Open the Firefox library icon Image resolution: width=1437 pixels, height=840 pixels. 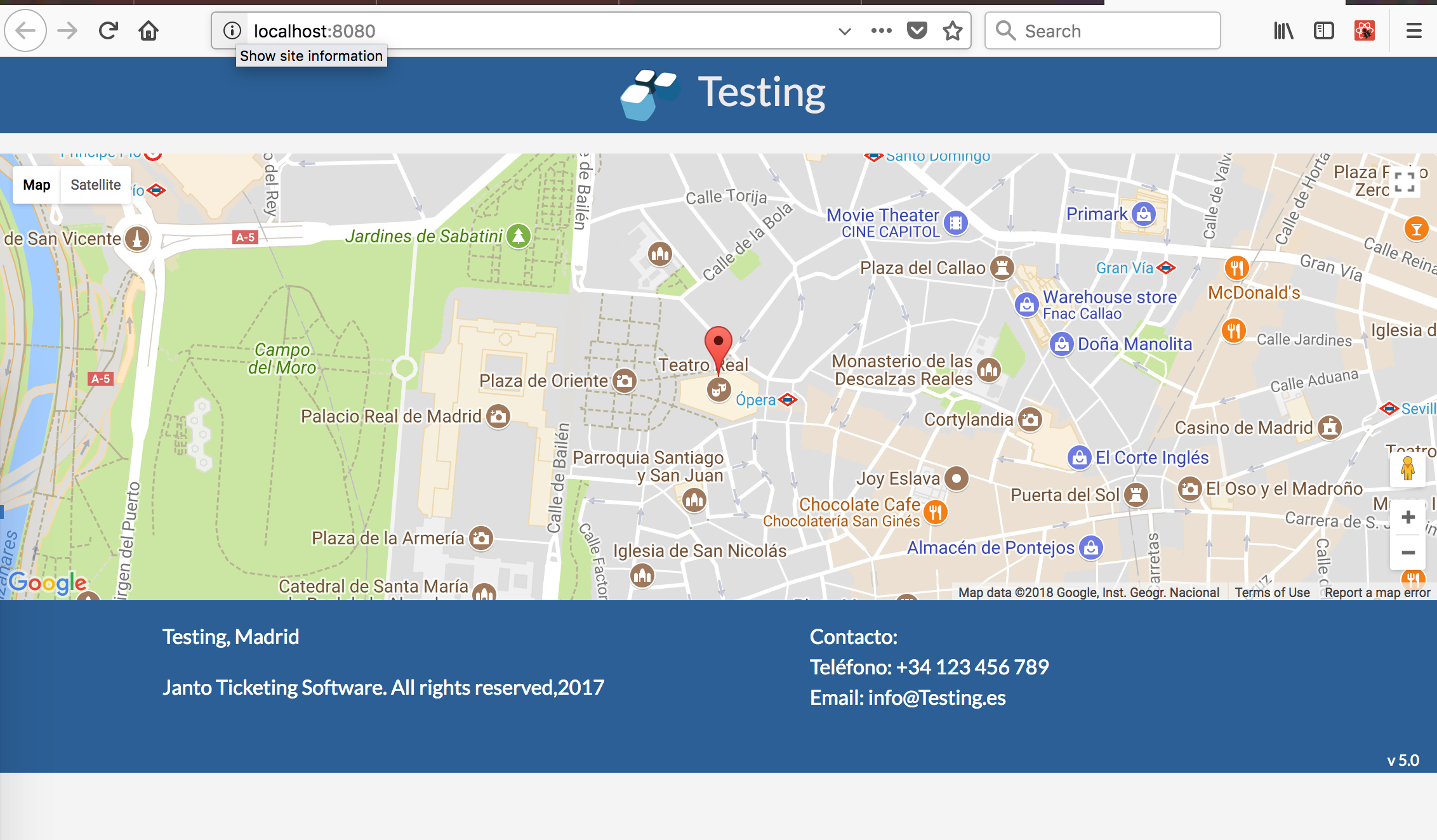(x=1283, y=30)
